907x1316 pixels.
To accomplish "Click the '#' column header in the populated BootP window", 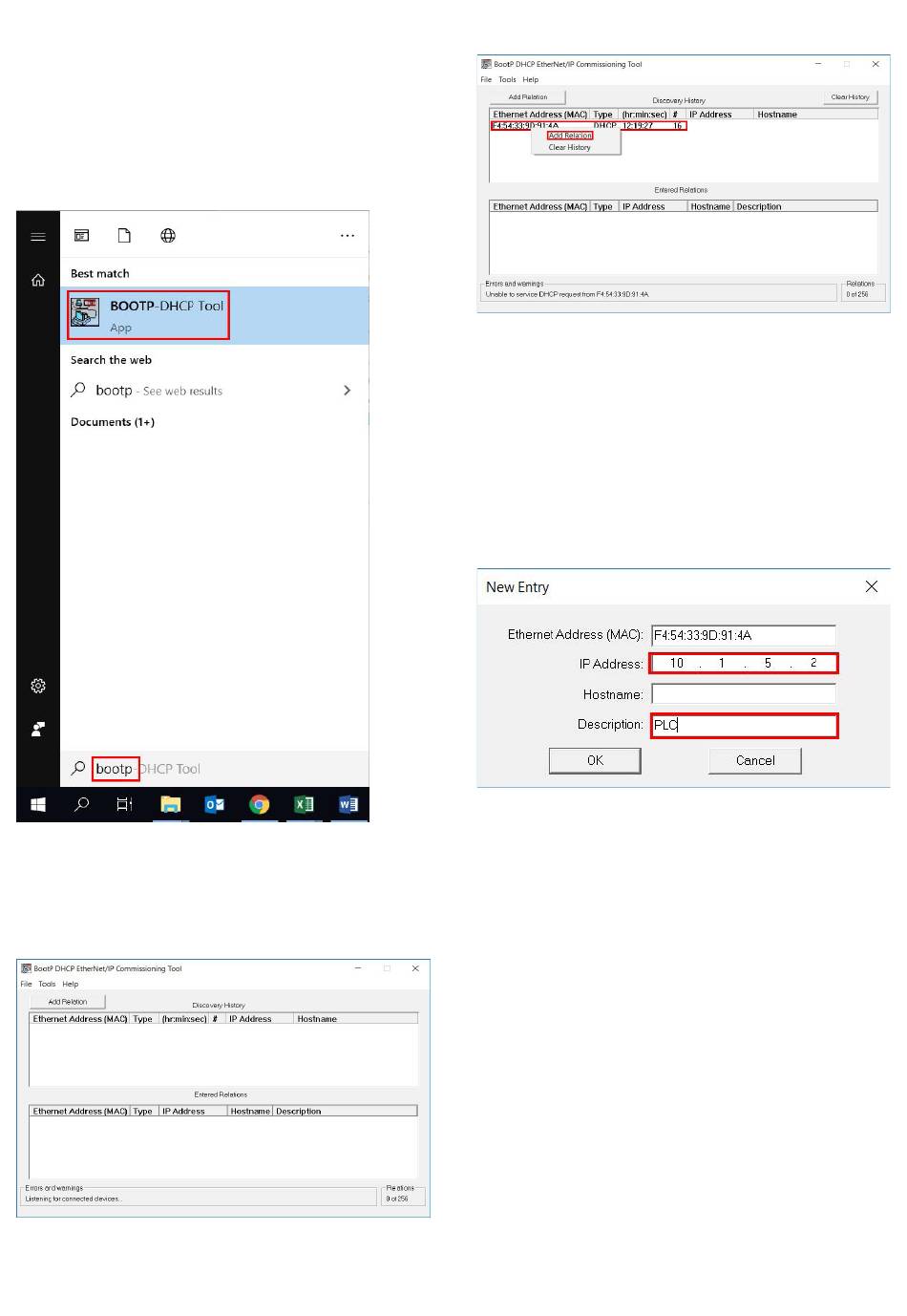I will [676, 115].
